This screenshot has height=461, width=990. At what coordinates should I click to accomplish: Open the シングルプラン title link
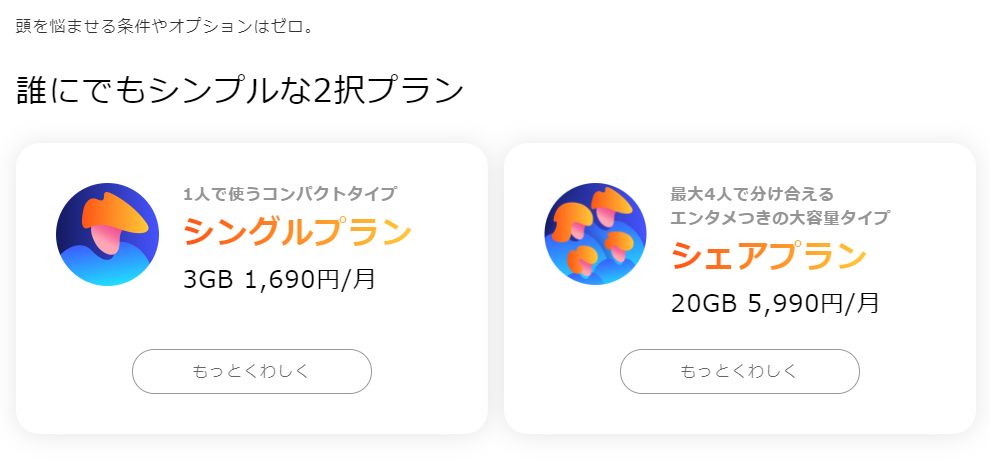[x=297, y=232]
